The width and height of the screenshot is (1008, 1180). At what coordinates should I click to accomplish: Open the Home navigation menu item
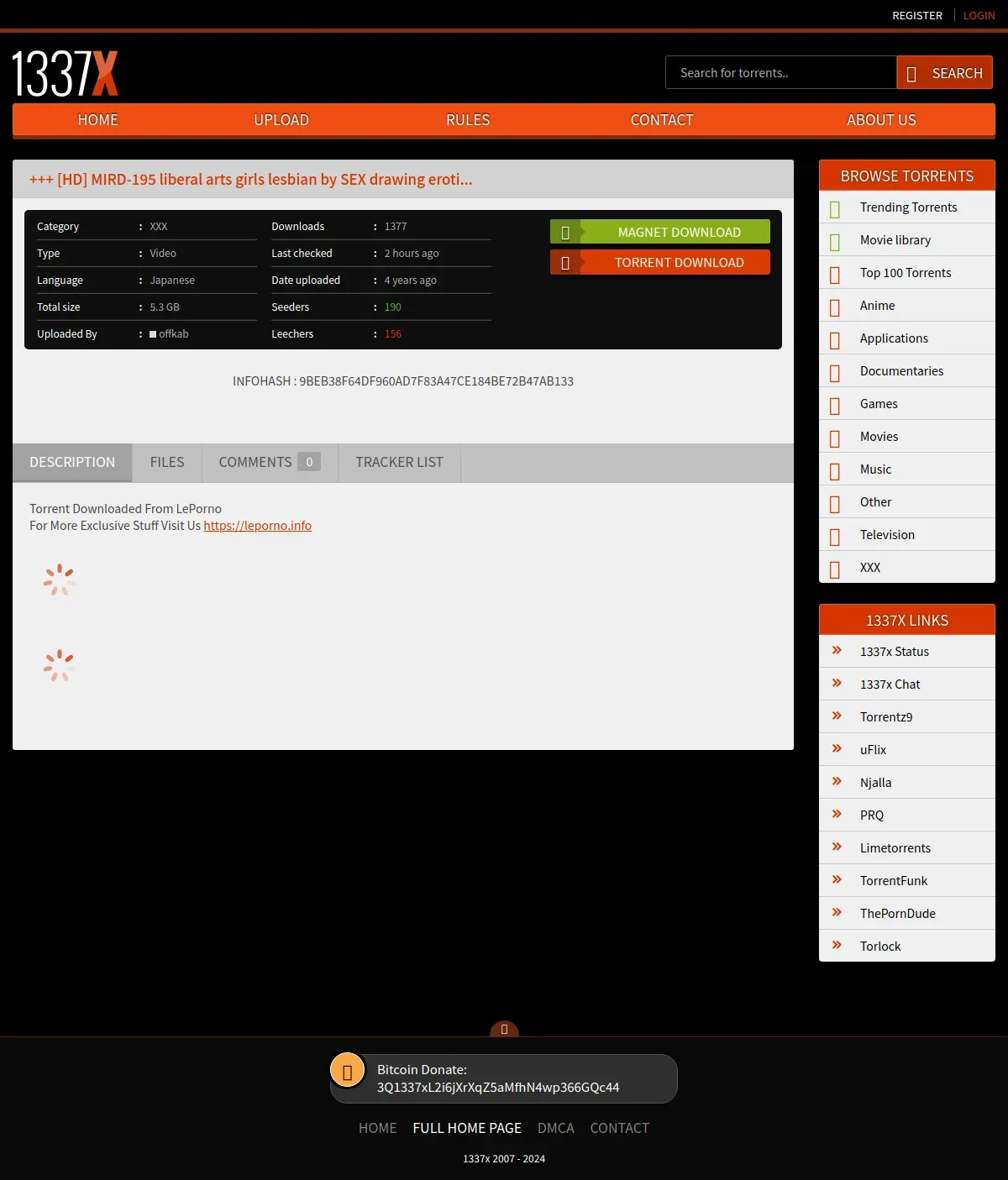click(97, 120)
